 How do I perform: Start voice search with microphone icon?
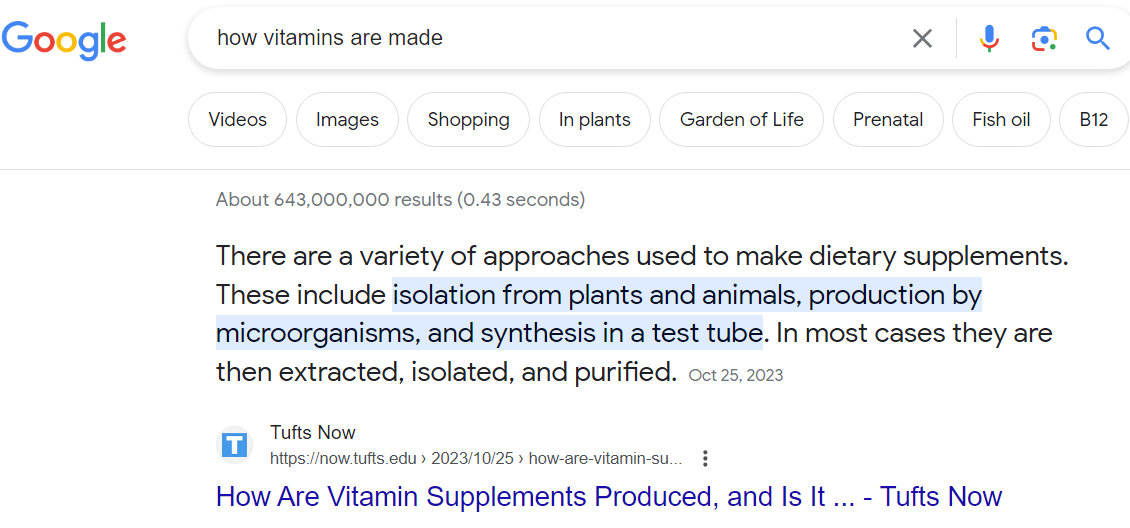pos(989,39)
